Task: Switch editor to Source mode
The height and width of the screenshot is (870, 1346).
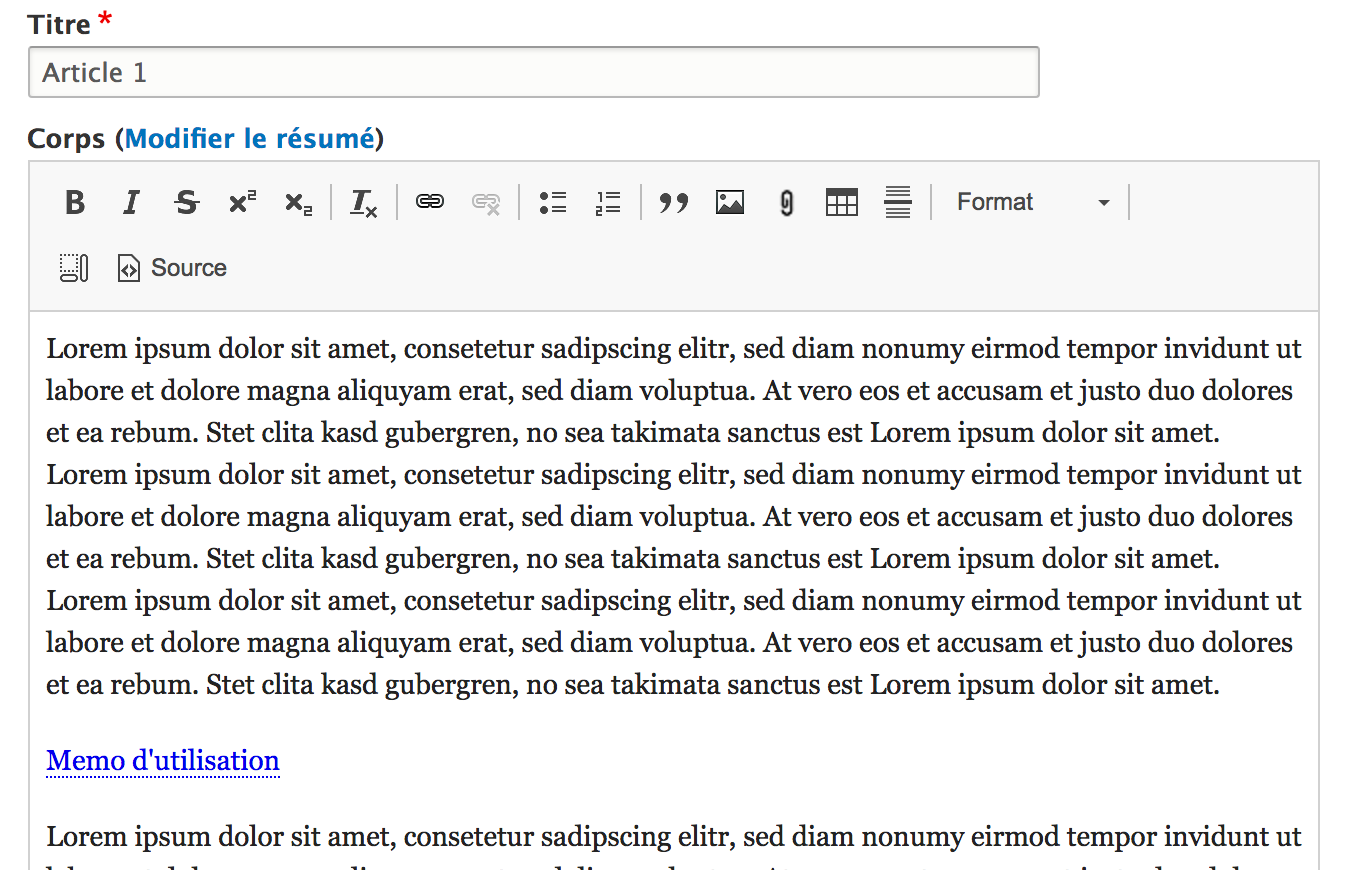Action: tap(172, 268)
